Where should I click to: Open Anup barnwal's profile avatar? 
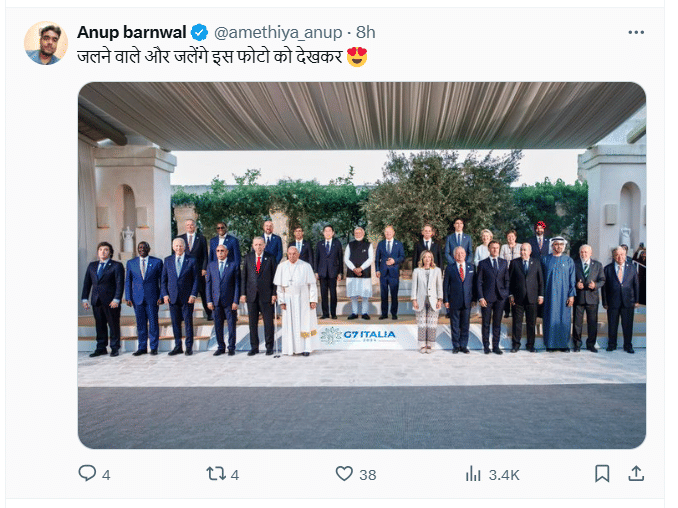46,43
